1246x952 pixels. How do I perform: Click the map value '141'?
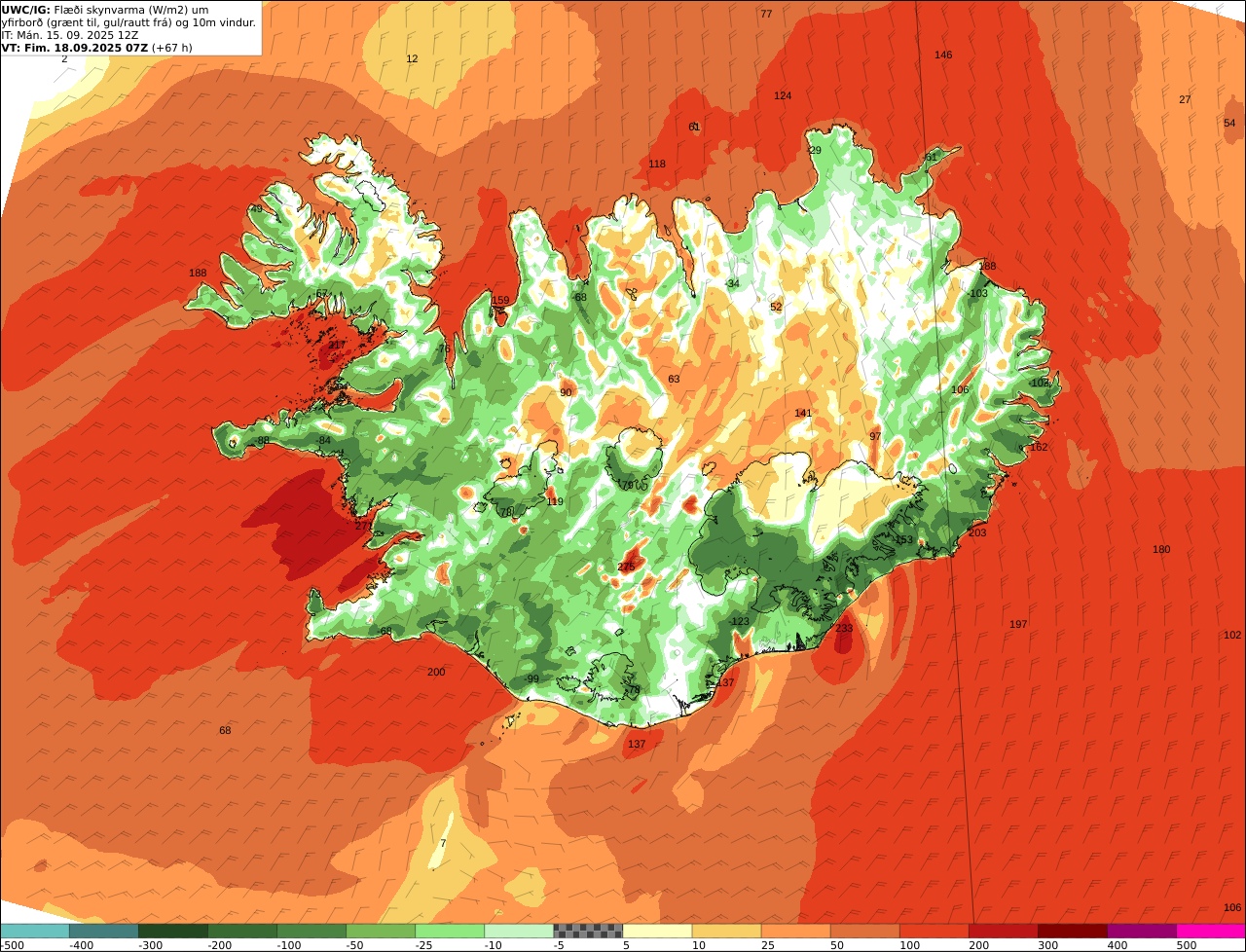[x=803, y=413]
